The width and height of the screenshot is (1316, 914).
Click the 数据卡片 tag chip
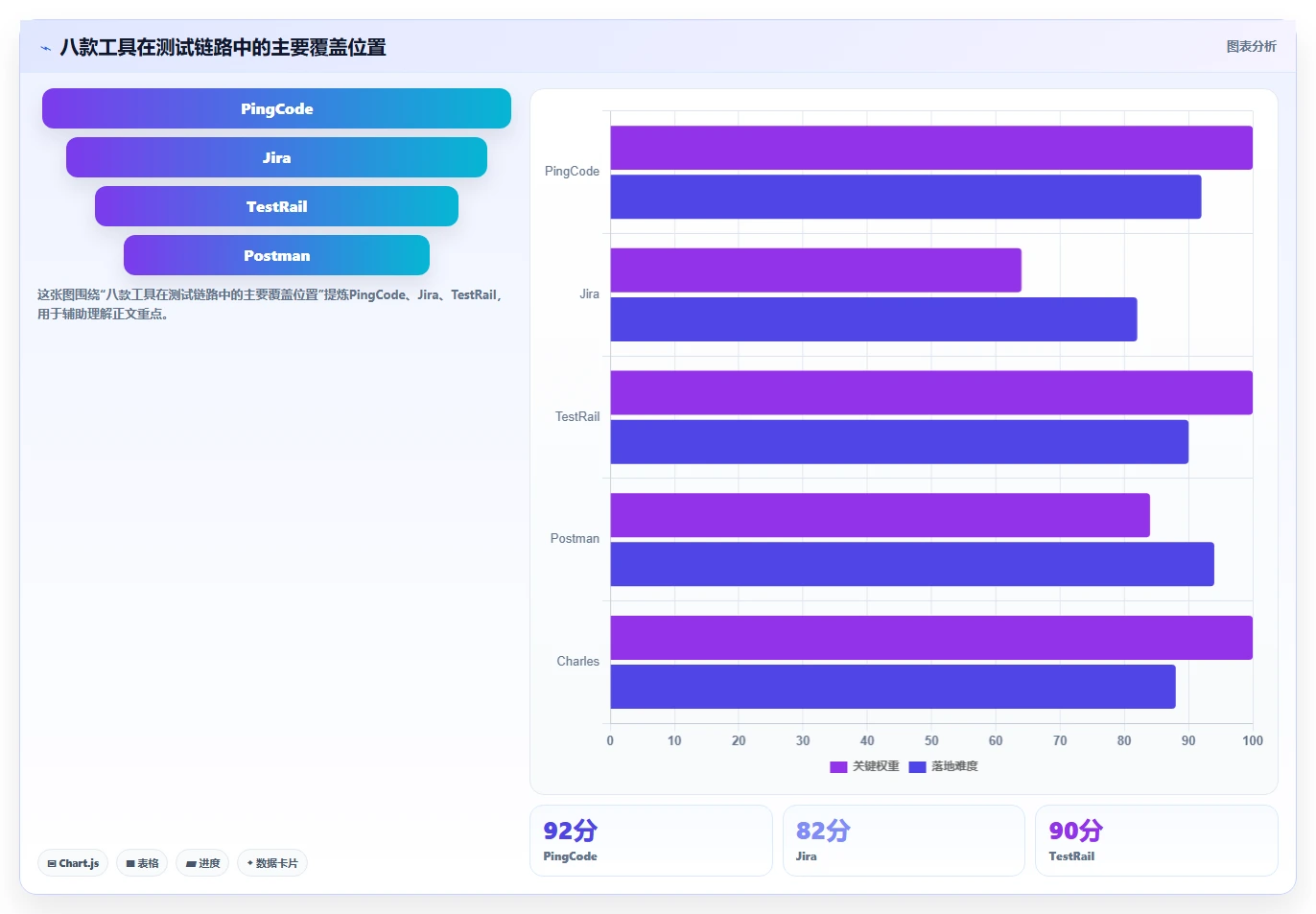tap(272, 863)
